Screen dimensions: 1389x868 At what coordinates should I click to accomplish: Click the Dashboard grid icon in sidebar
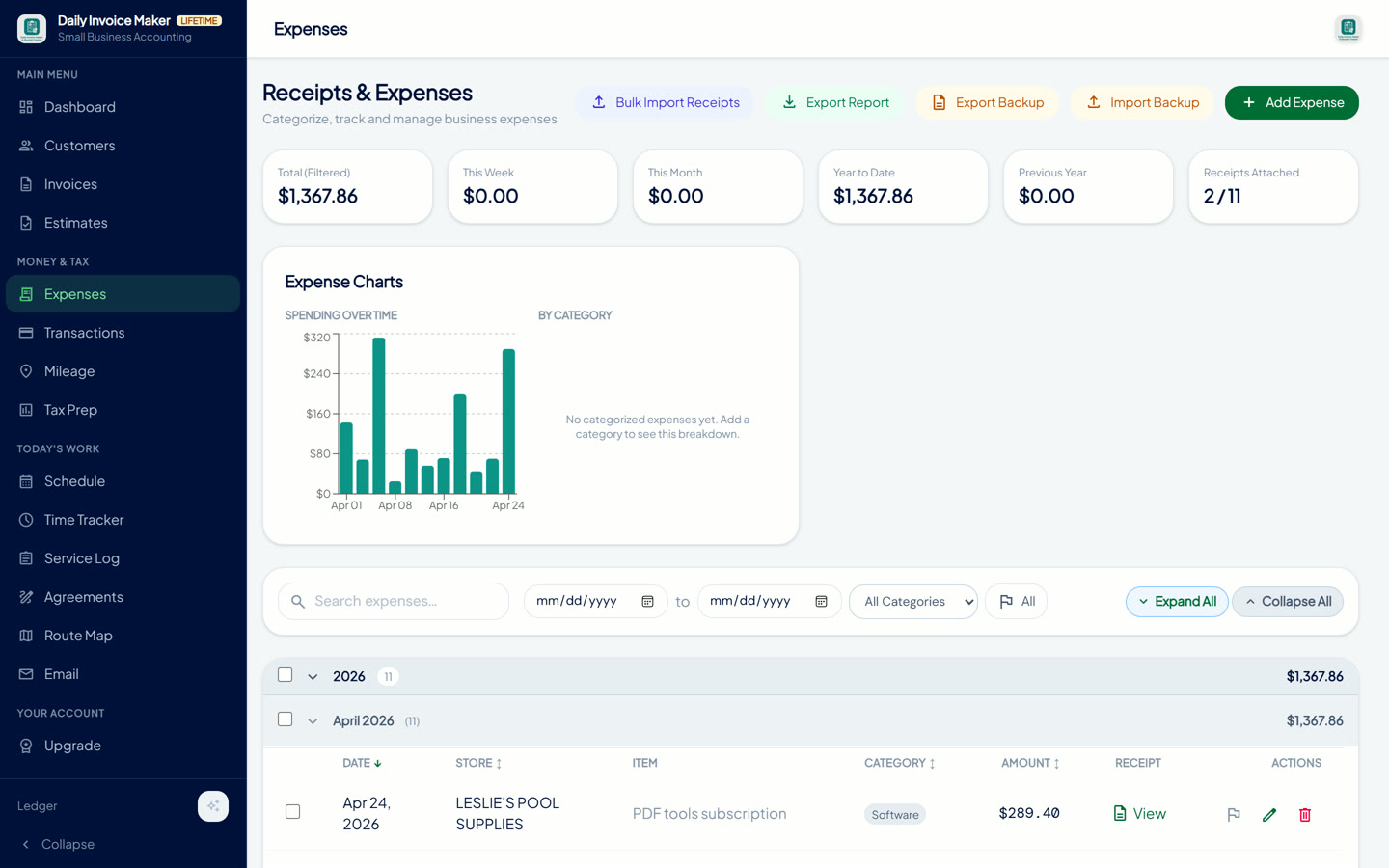(26, 107)
